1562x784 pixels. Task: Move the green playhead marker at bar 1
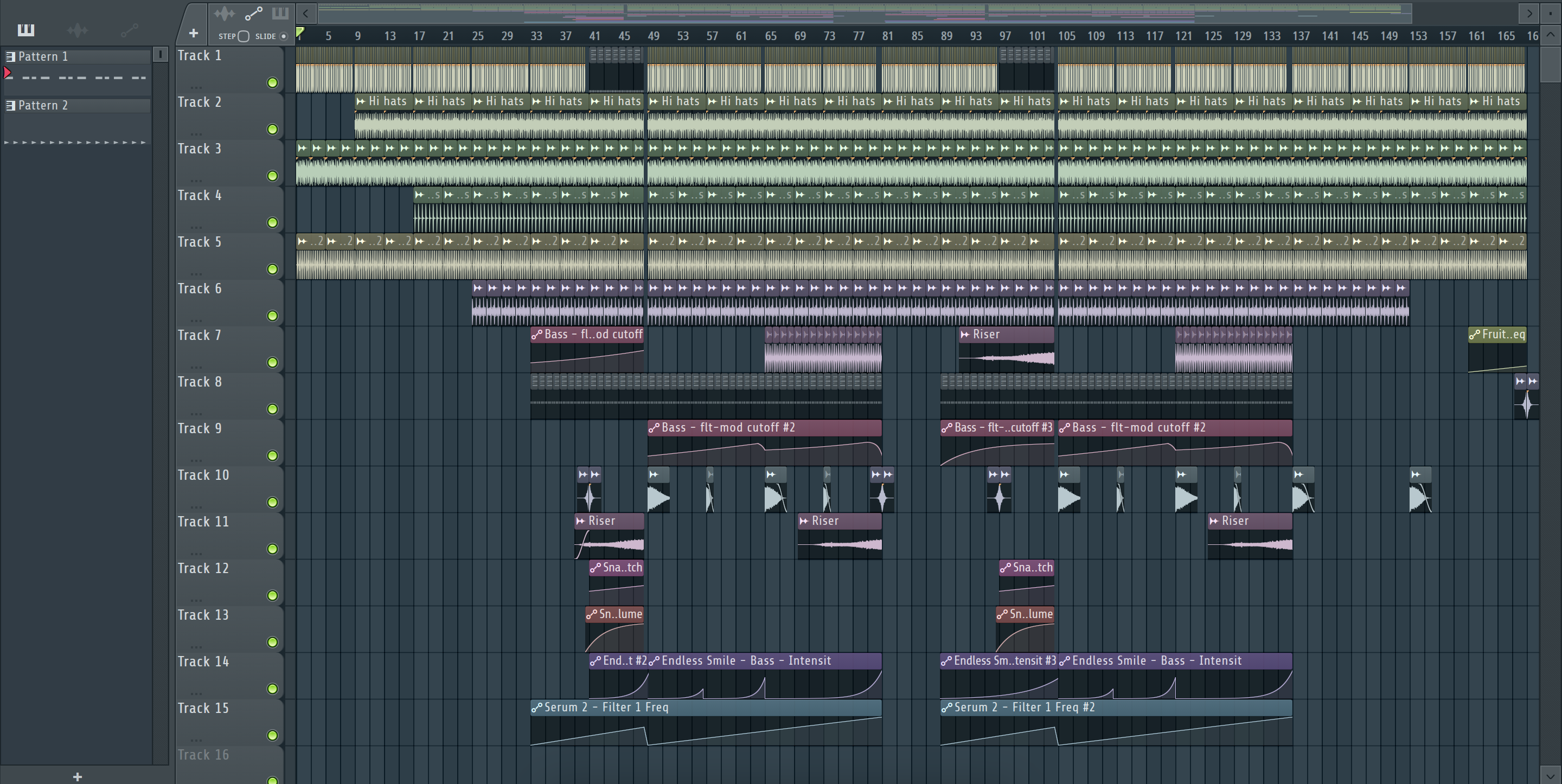(300, 33)
